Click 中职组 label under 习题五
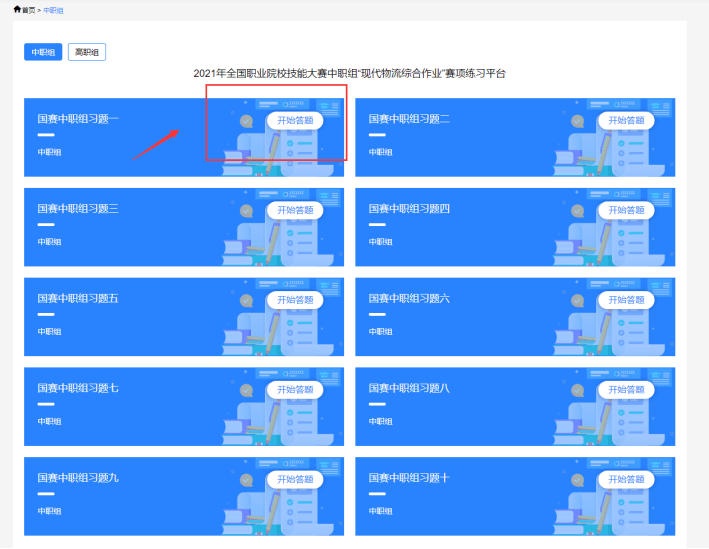Screen dimensions: 709x549 click(x=49, y=332)
